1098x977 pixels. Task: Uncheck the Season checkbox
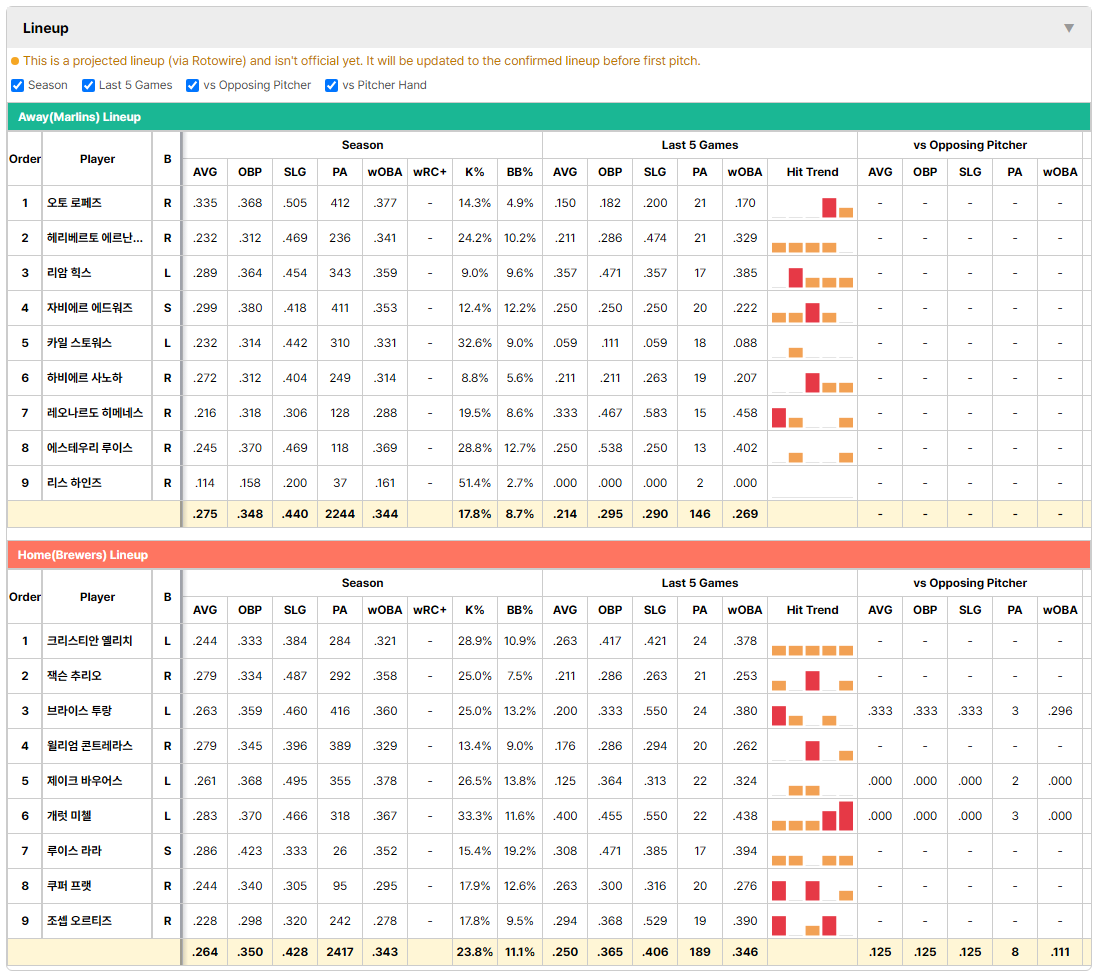pos(18,85)
